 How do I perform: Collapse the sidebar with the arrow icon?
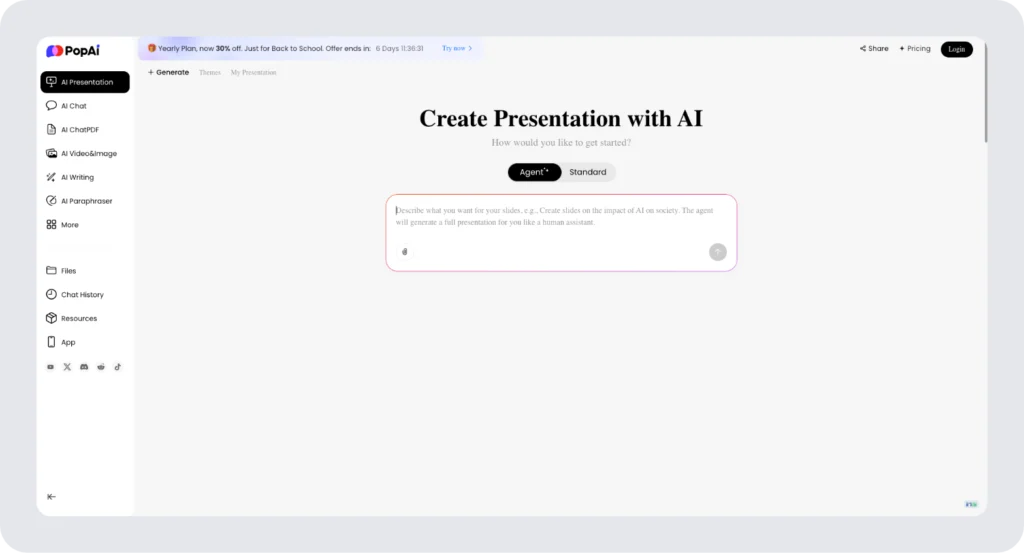pyautogui.click(x=52, y=497)
